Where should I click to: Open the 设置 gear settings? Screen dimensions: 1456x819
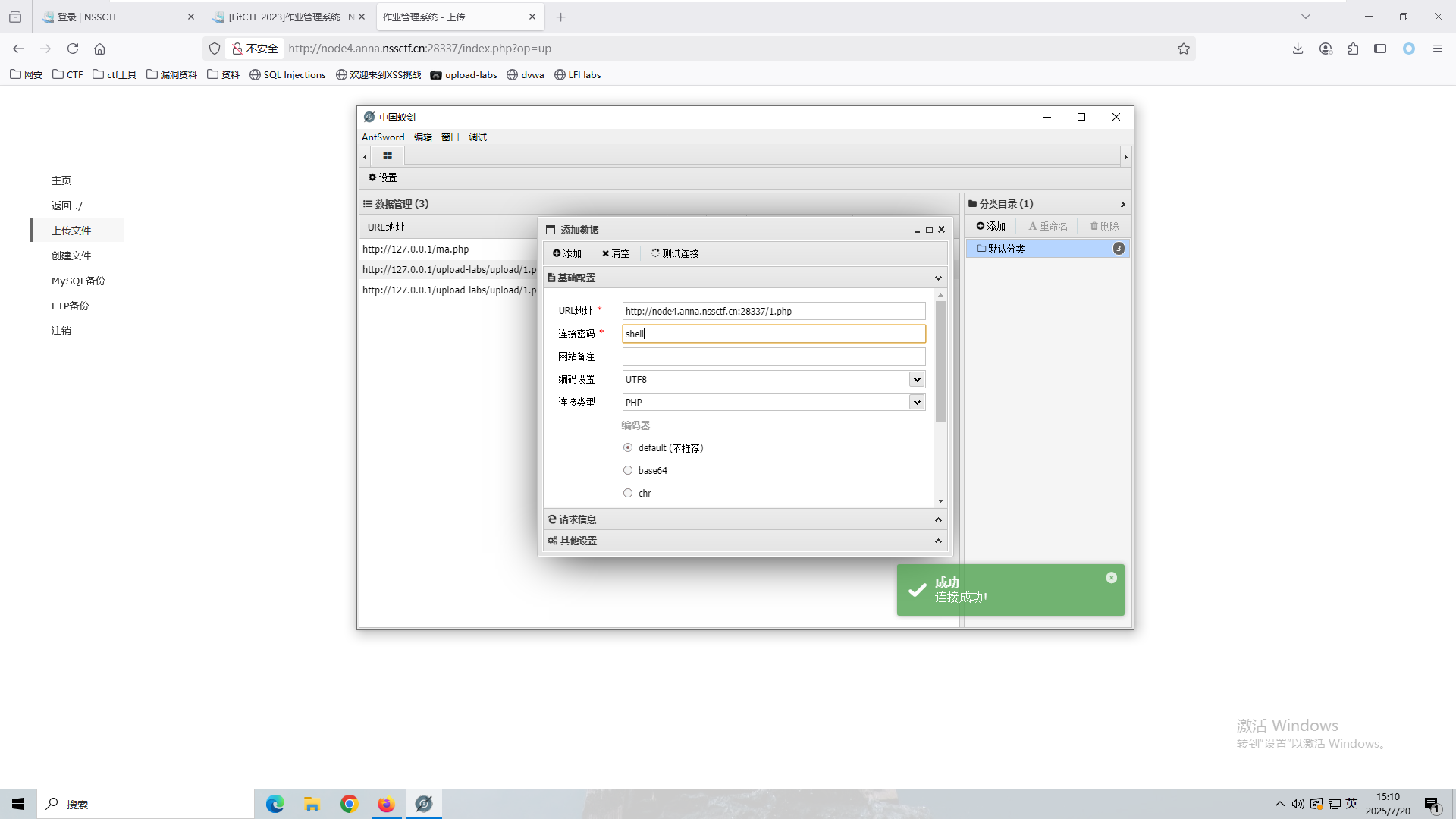pyautogui.click(x=383, y=177)
